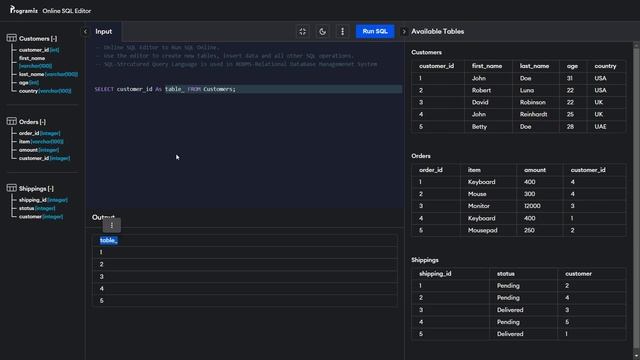This screenshot has width=640, height=360.
Task: Click the Orders table icon in sidebar
Action: 11,121
